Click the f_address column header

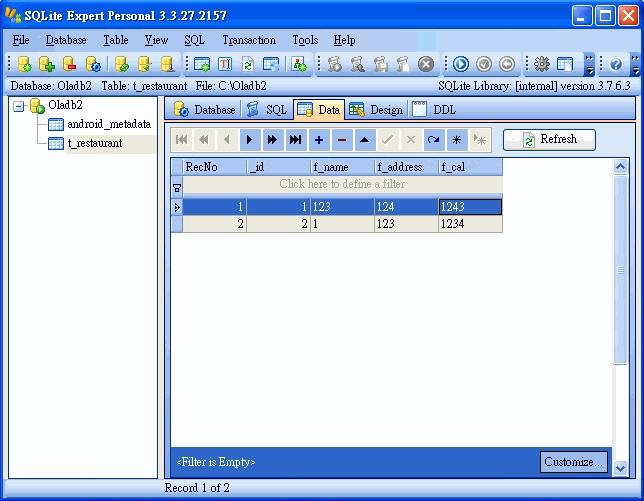pyautogui.click(x=407, y=167)
